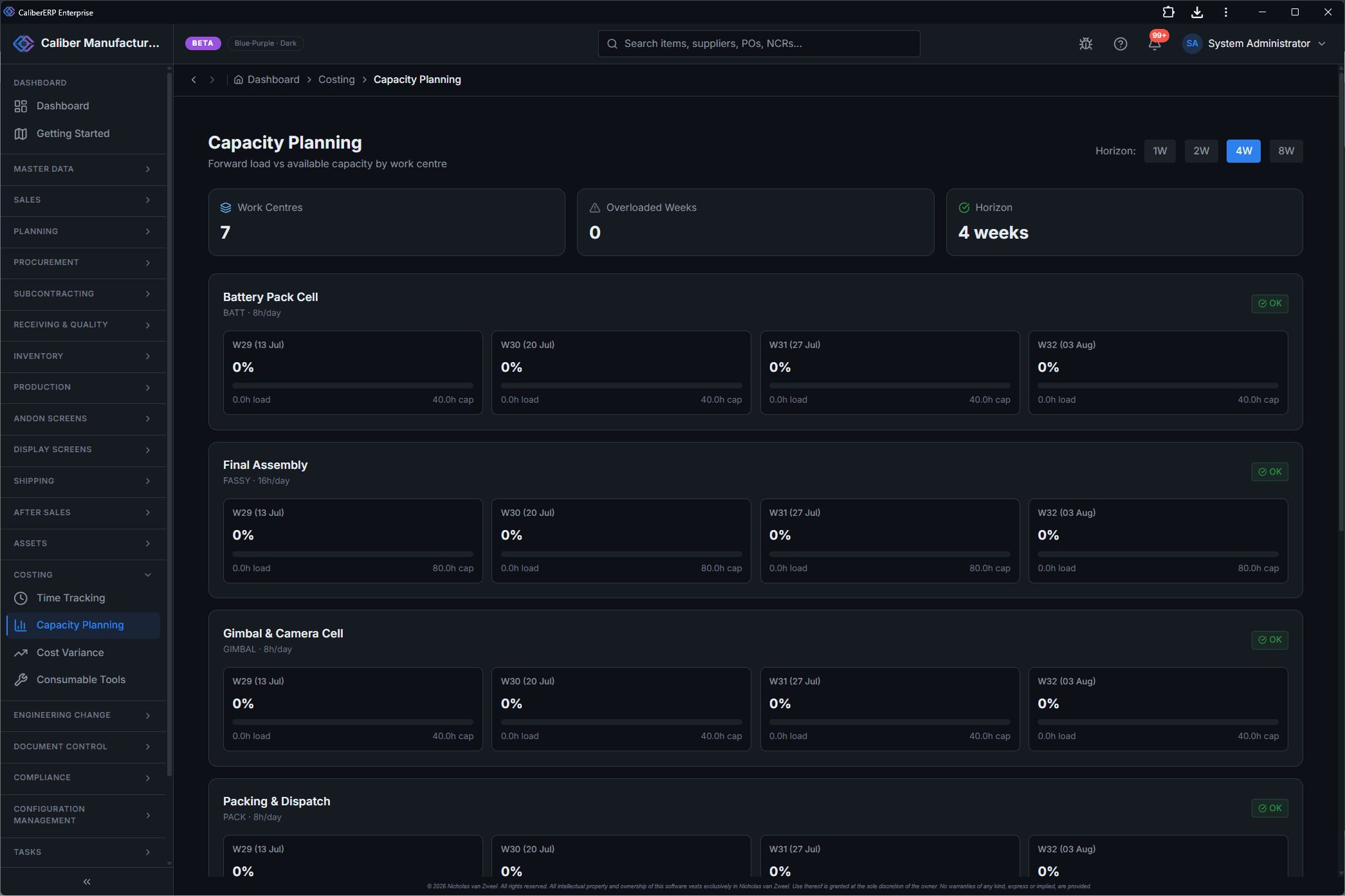Open Getting Started from the sidebar
This screenshot has width=1345, height=896.
(83, 134)
